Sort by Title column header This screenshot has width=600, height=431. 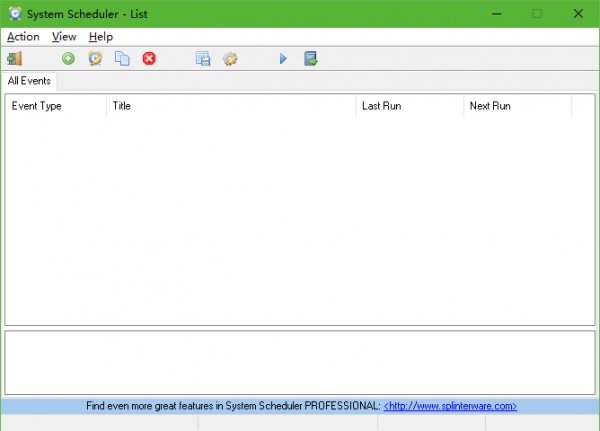(231, 106)
